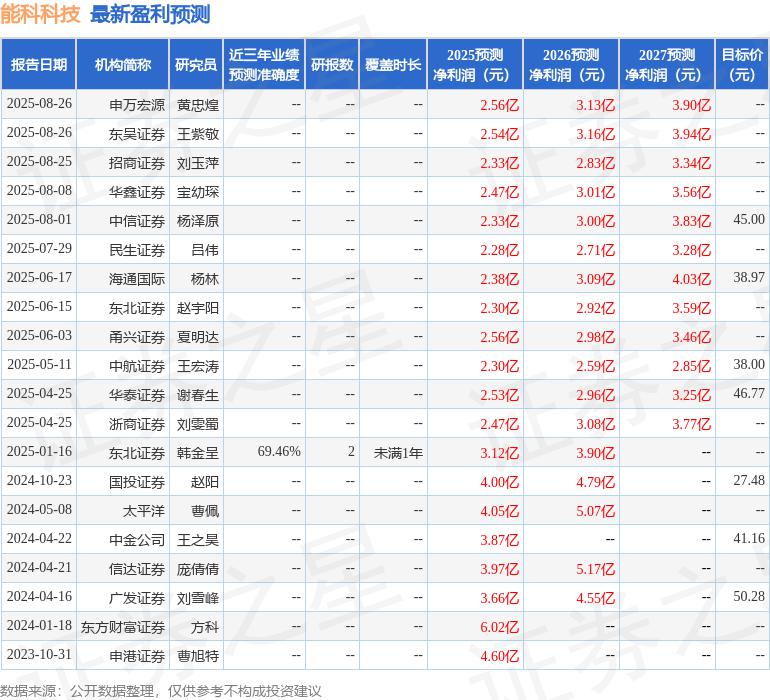The width and height of the screenshot is (770, 700).
Task: Sort by 报告日期 column header
Action: click(39, 65)
